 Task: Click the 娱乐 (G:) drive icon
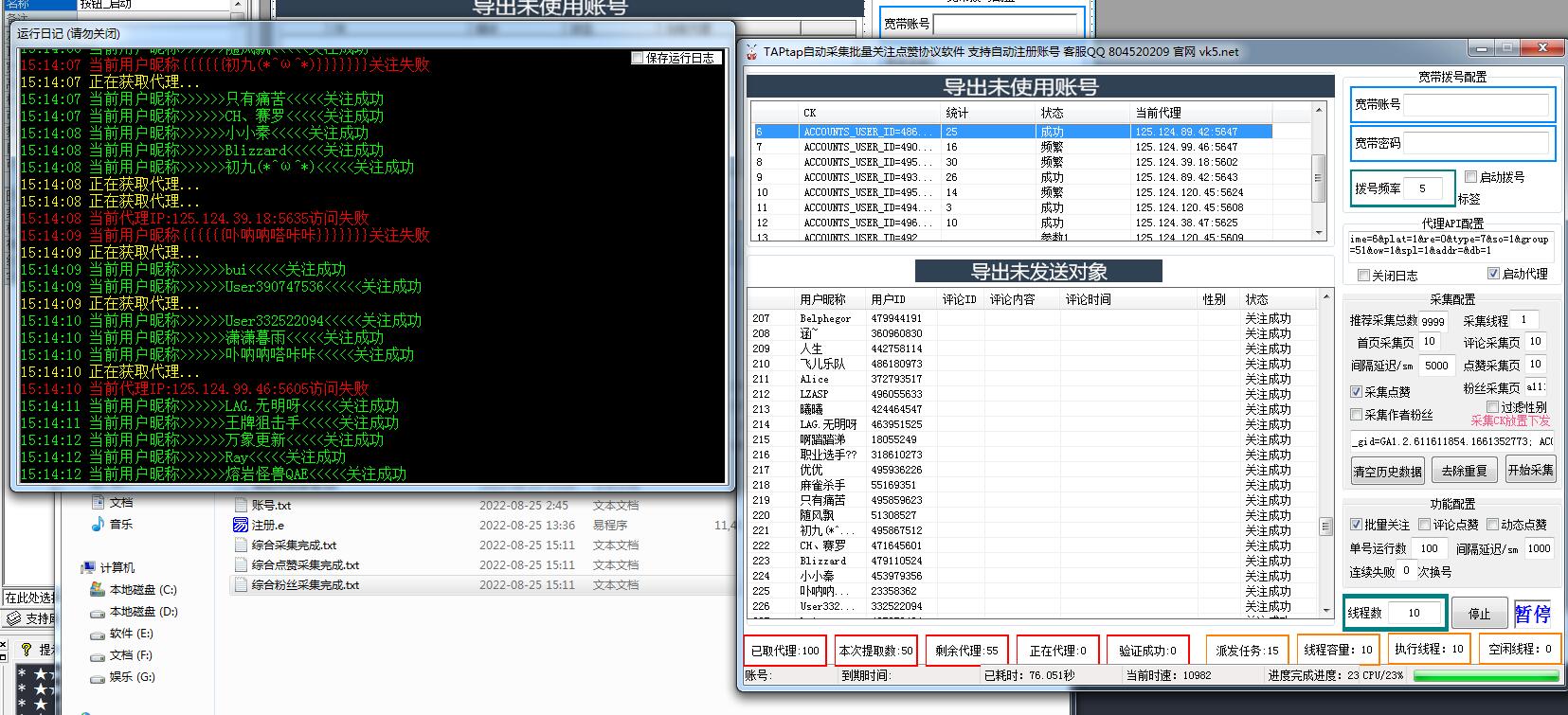[97, 677]
